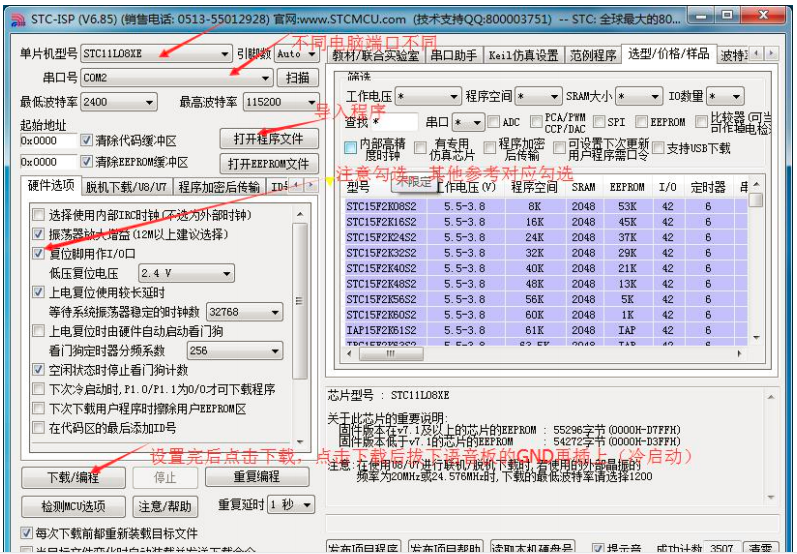Toggle 上电复位使用较长延时 checkbox
Image resolution: width=797 pixels, height=554 pixels.
[x=39, y=292]
